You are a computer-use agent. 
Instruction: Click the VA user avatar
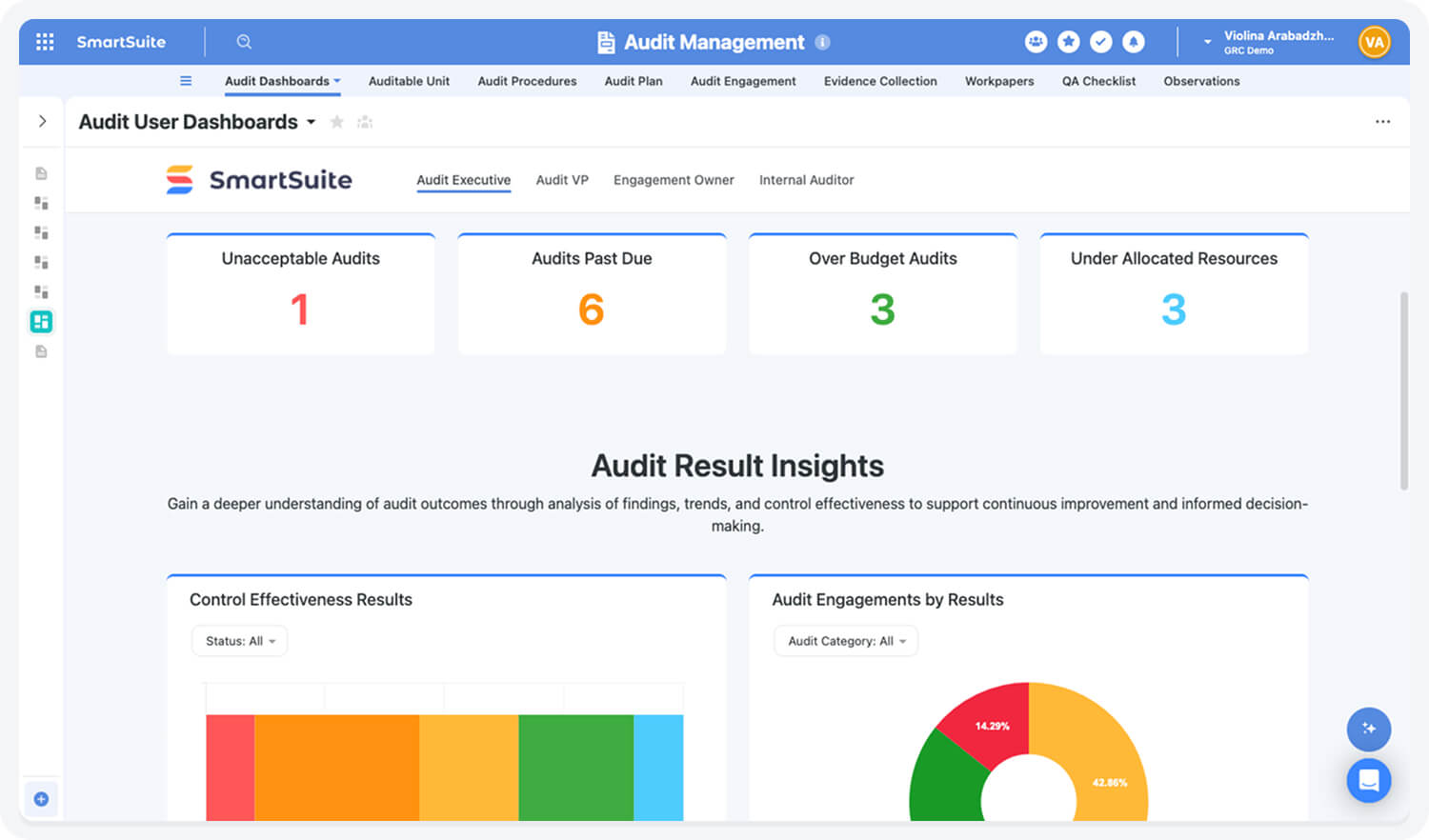tap(1374, 42)
